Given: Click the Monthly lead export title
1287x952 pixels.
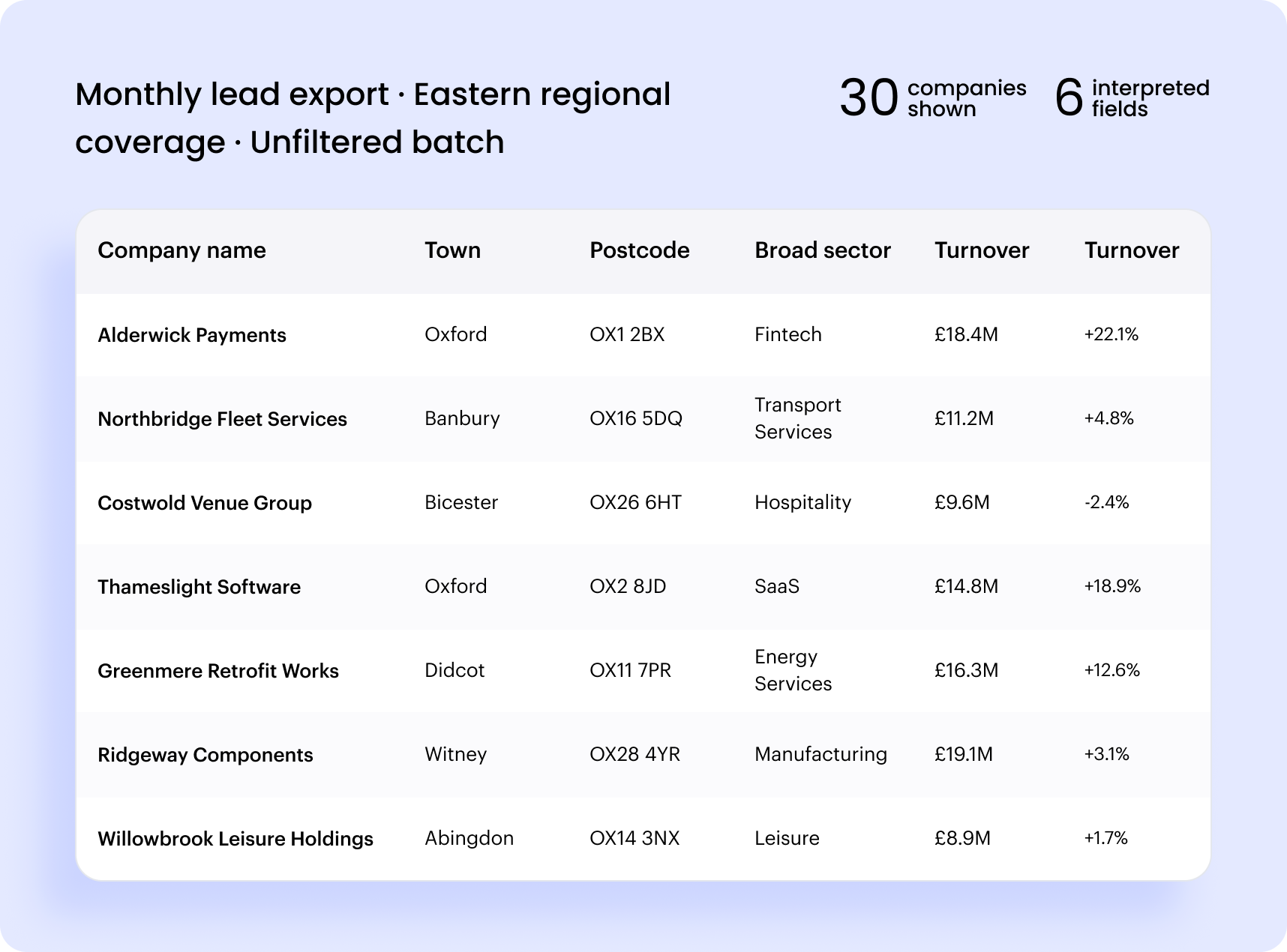Looking at the screenshot, I should 373,118.
